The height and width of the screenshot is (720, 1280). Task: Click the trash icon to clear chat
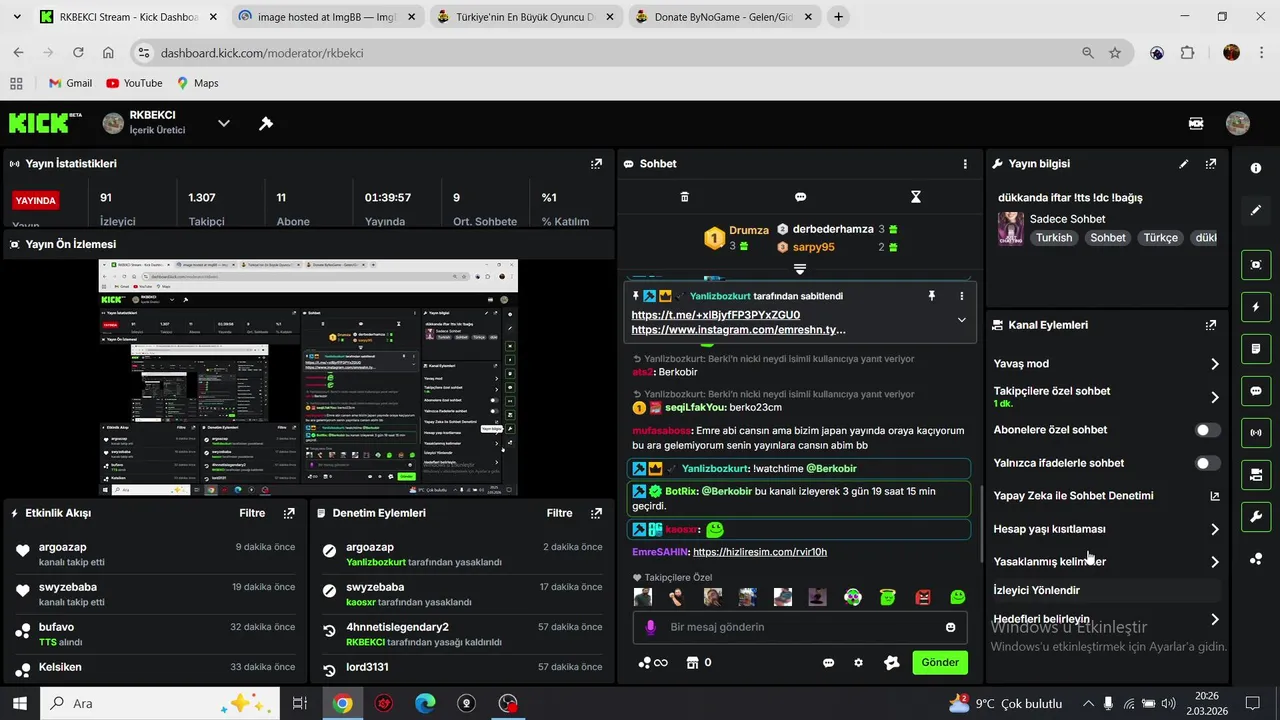click(x=685, y=197)
